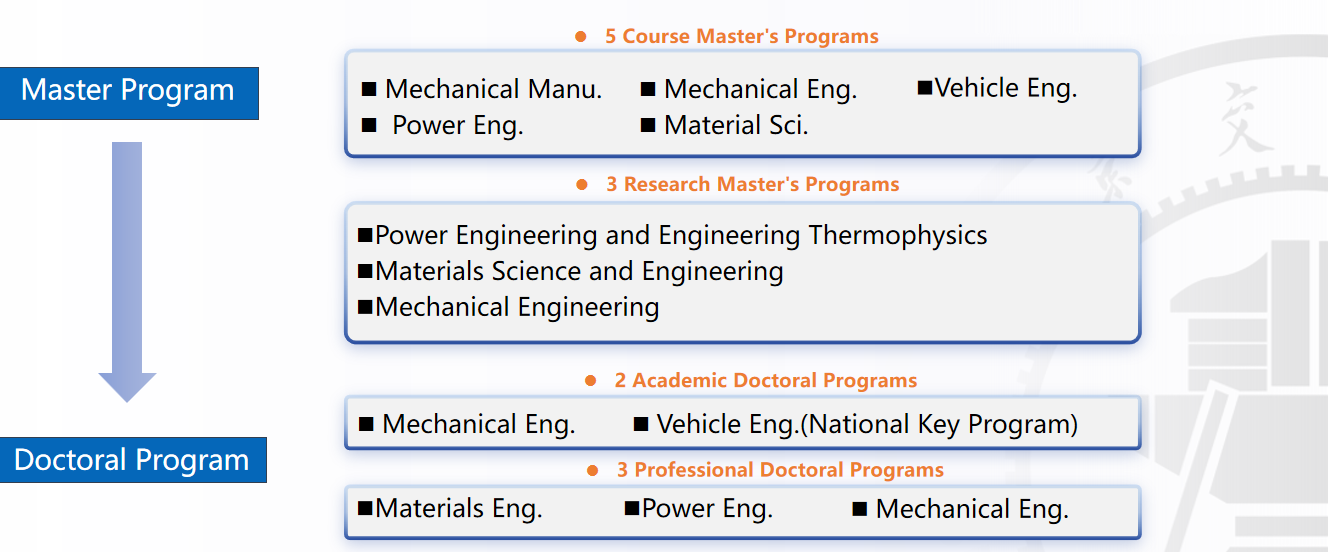This screenshot has width=1328, height=552.
Task: Click the blue Doctoral Program box
Action: 132,460
